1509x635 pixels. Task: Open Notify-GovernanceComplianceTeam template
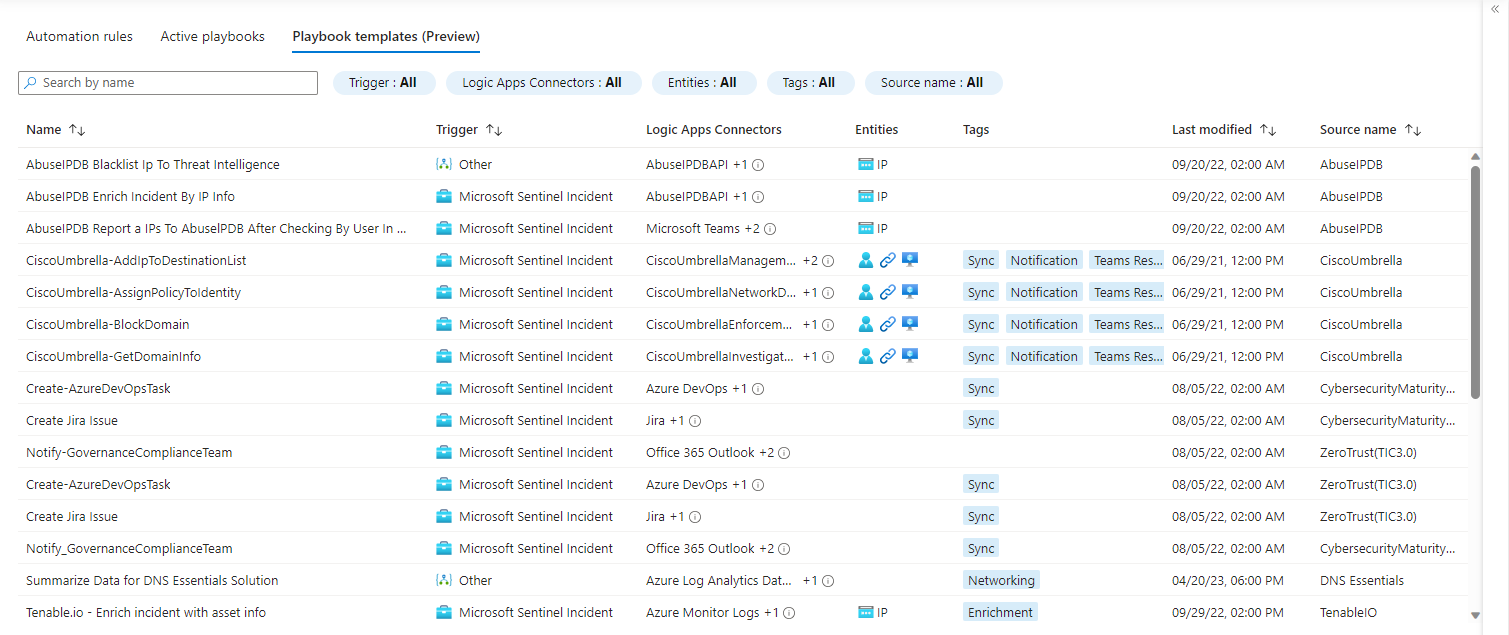[x=129, y=453]
